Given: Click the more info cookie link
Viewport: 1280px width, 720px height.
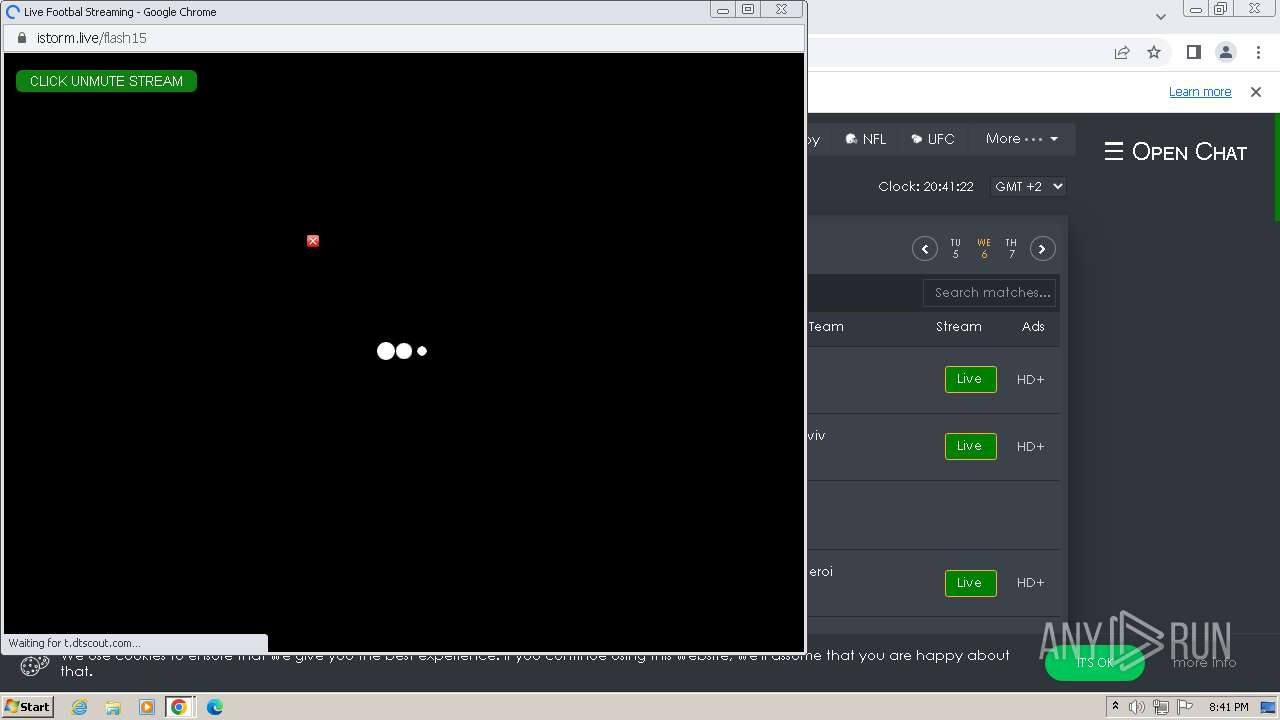Looking at the screenshot, I should [1204, 663].
